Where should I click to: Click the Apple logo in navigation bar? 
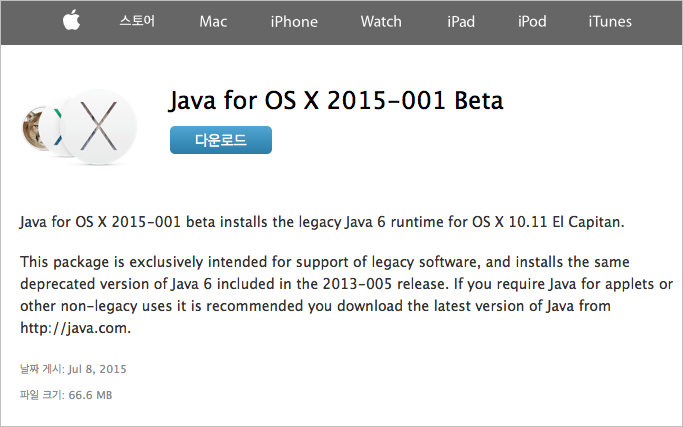click(x=71, y=20)
